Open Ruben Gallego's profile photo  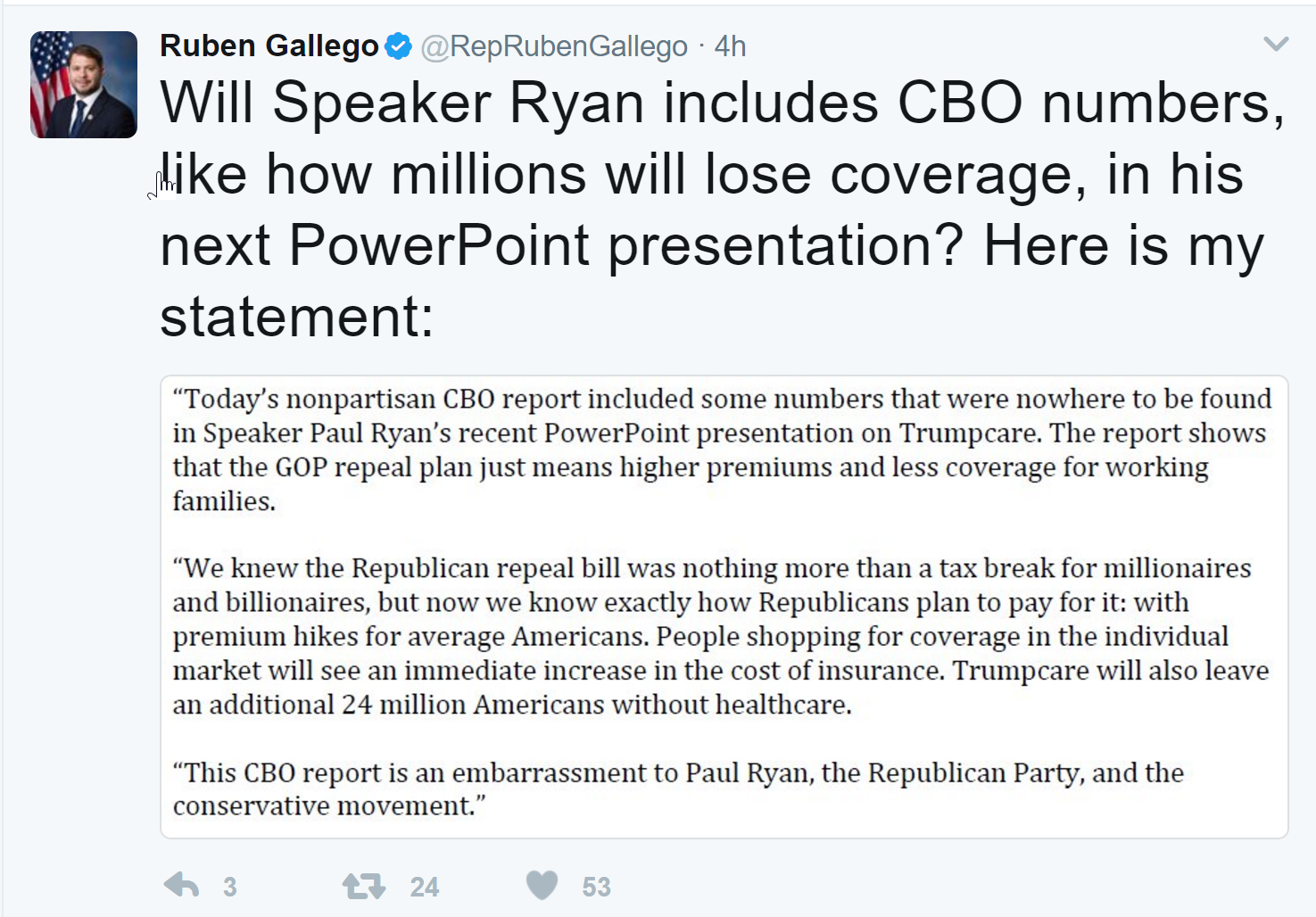click(84, 85)
